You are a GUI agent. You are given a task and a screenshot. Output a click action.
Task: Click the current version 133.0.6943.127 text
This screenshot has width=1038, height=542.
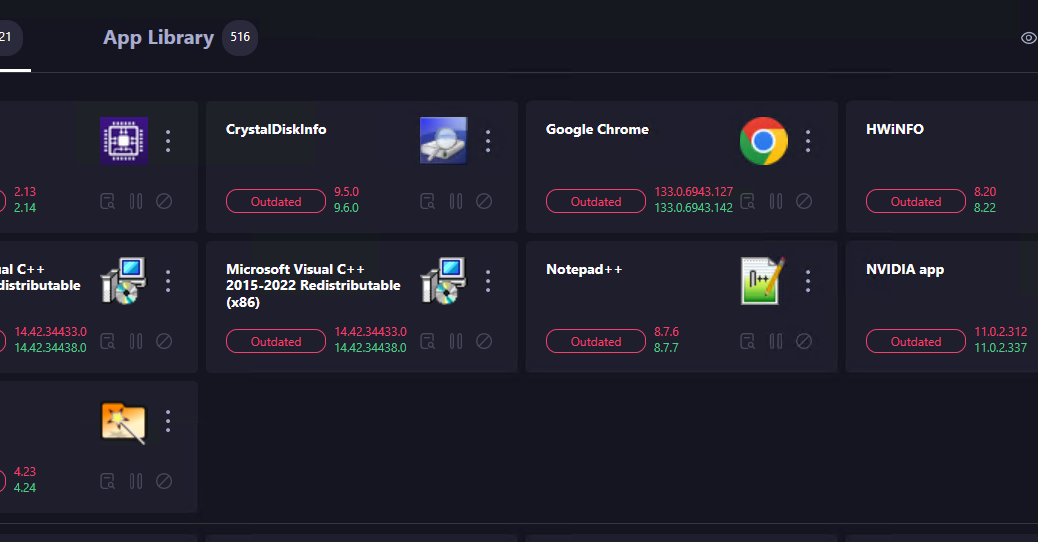click(x=694, y=192)
